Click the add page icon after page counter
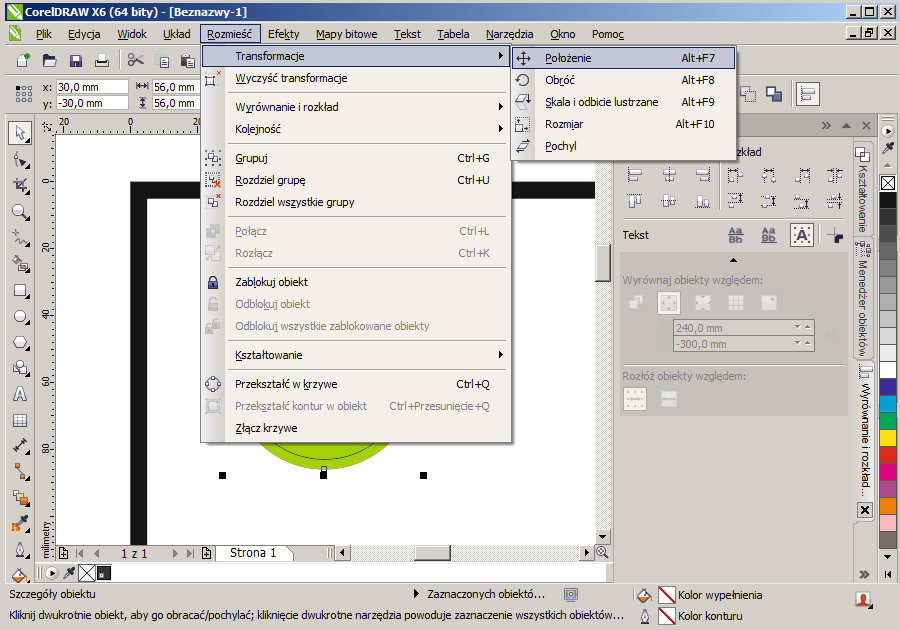Image resolution: width=900 pixels, height=630 pixels. [x=207, y=553]
